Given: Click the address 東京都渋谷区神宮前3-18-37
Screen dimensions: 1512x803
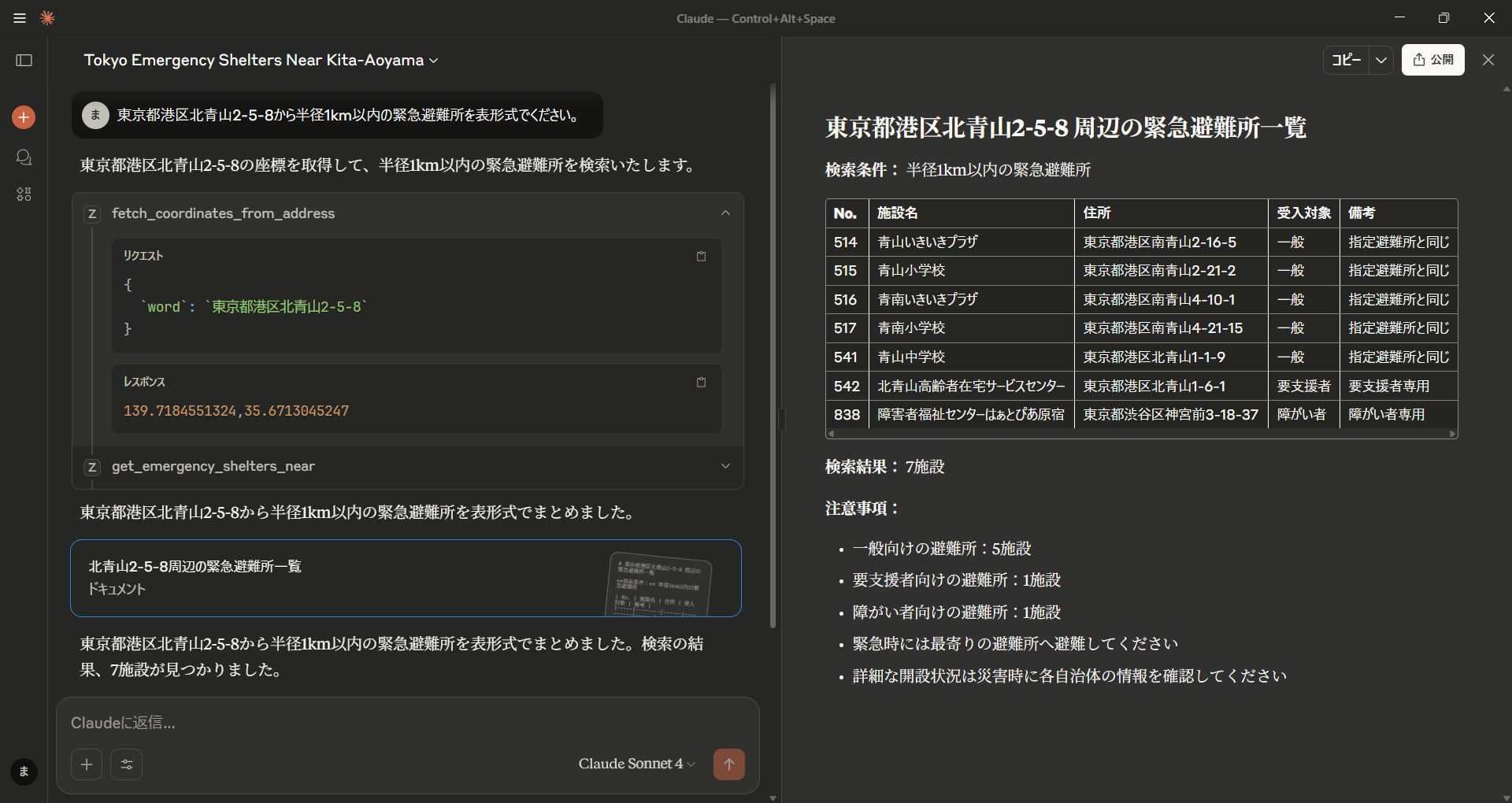Looking at the screenshot, I should [x=1171, y=415].
